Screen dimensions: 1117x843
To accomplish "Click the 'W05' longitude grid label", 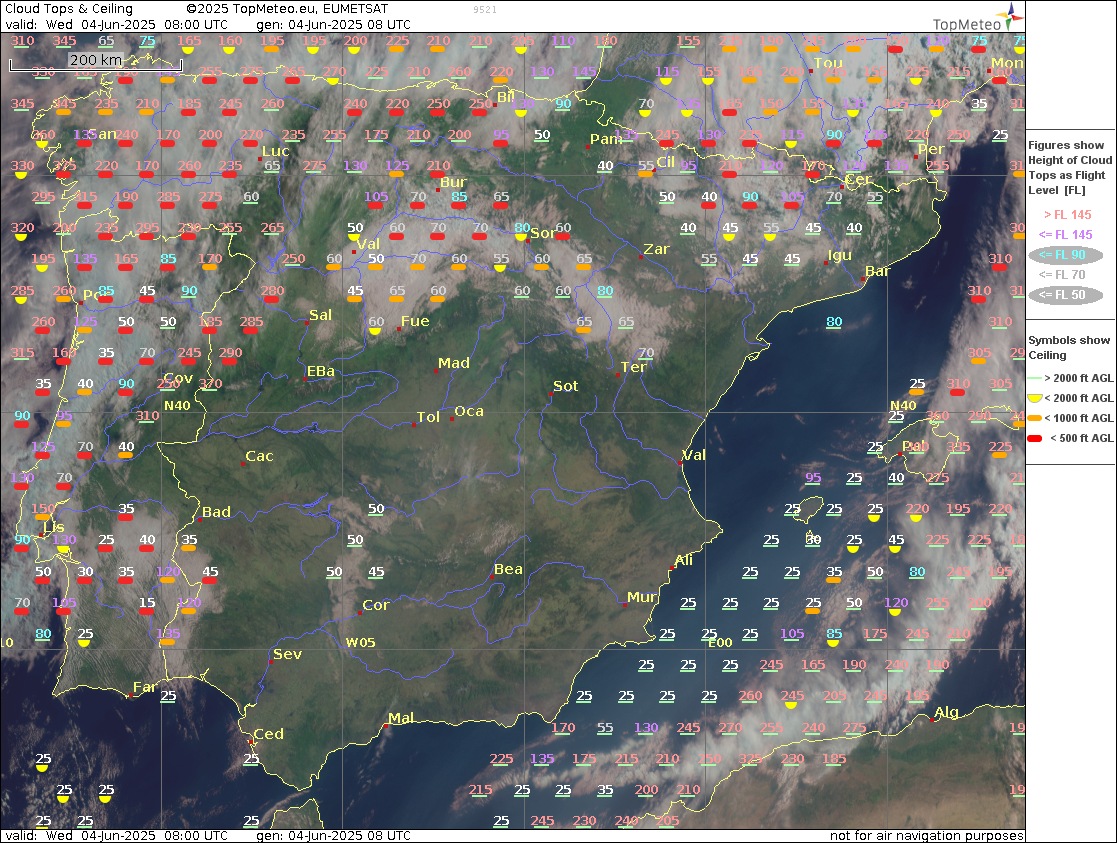I will [x=360, y=642].
